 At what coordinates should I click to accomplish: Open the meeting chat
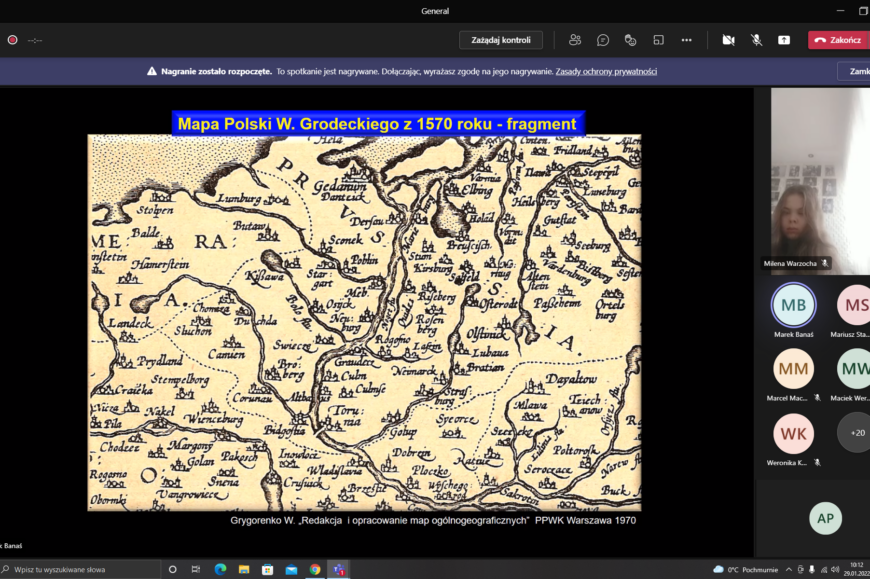tap(603, 40)
